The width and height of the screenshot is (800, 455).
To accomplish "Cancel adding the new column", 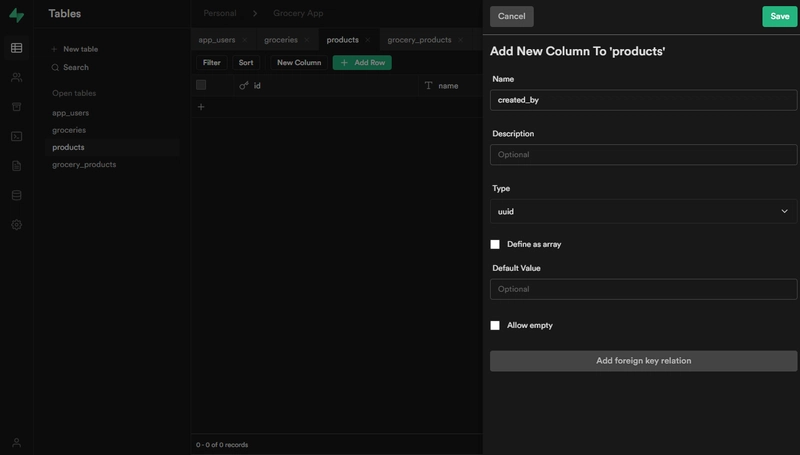I will [x=512, y=16].
